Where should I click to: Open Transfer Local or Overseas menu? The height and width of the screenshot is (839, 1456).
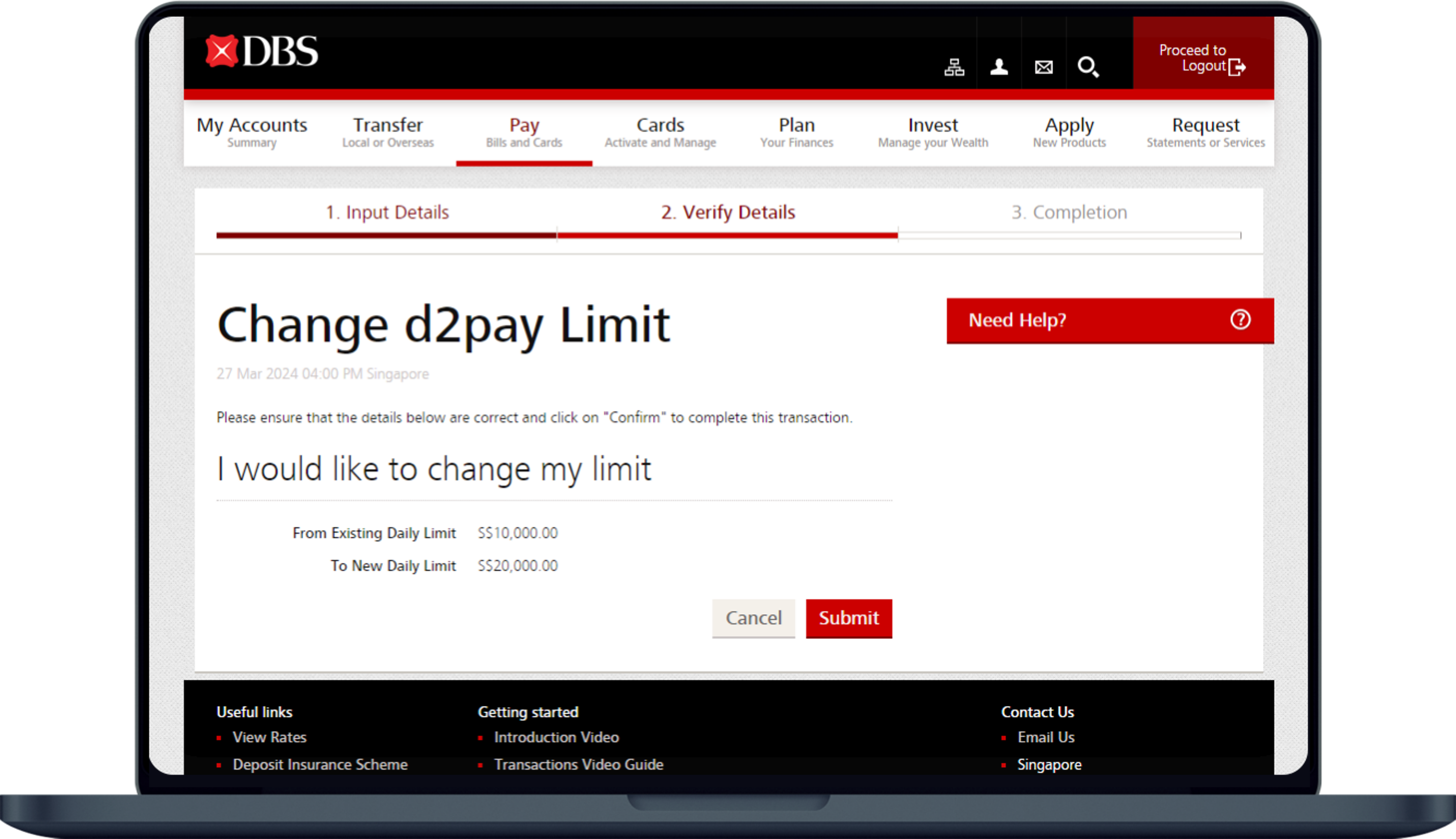click(388, 133)
